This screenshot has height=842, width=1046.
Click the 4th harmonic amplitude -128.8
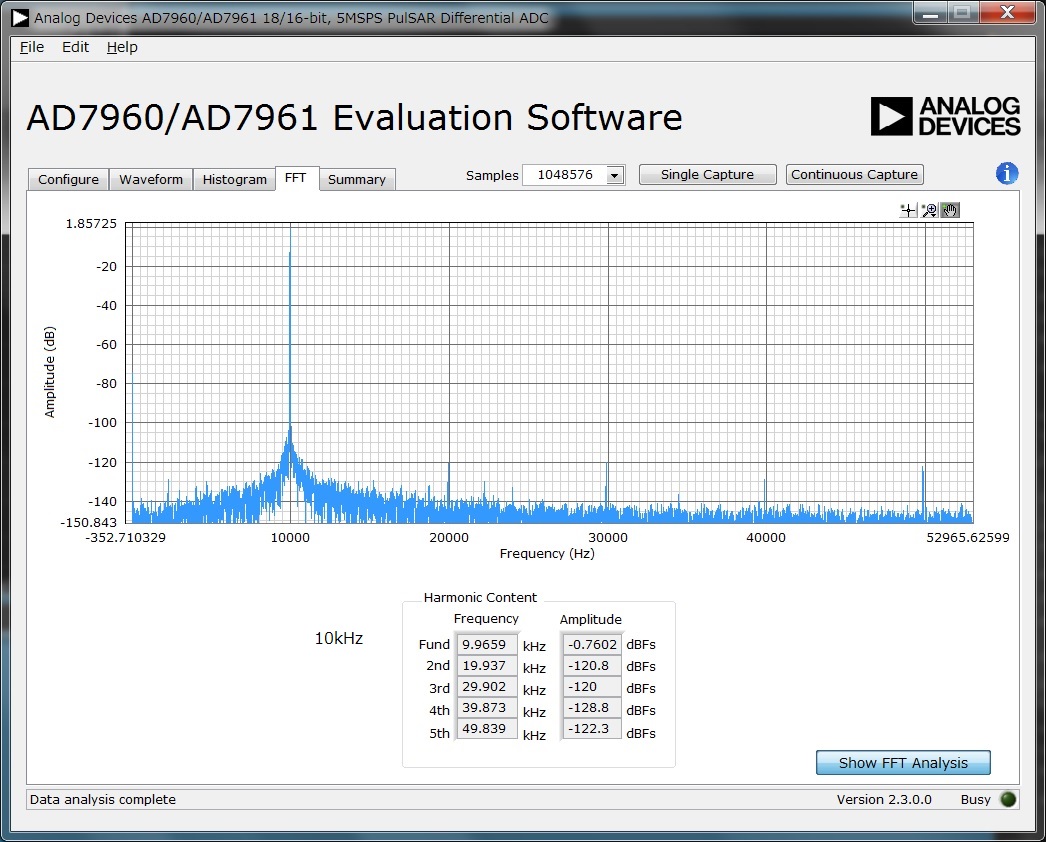pos(592,707)
